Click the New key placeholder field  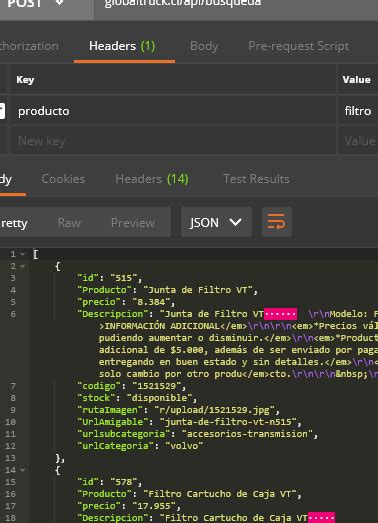coord(173,141)
